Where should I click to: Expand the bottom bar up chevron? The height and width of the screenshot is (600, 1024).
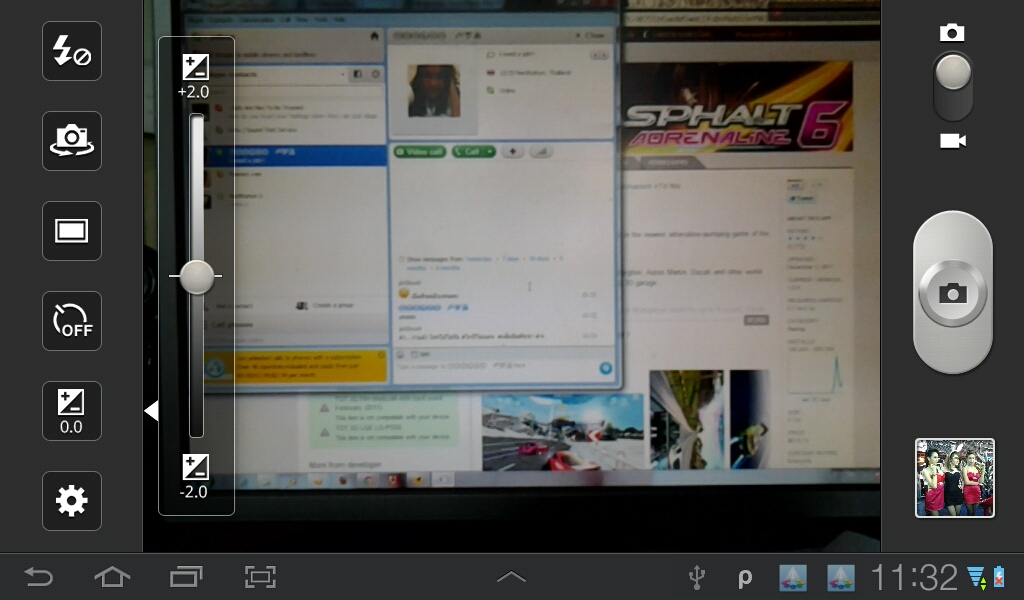point(511,577)
